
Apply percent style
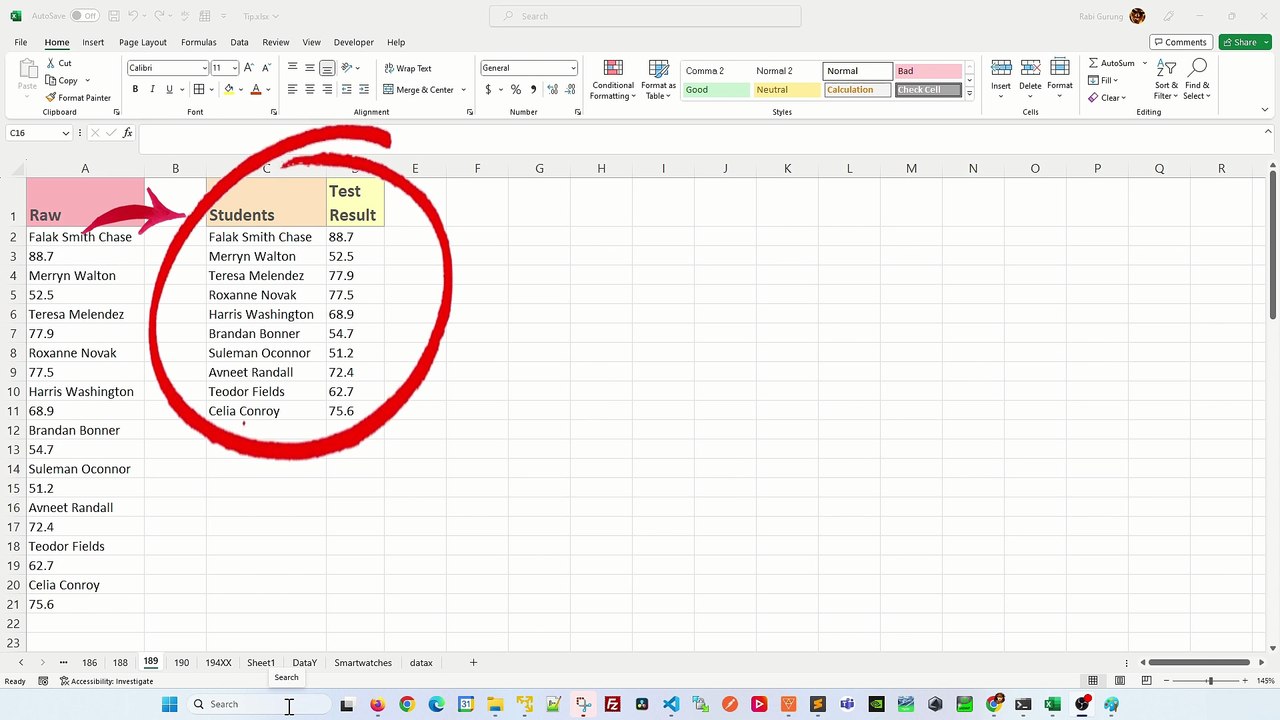click(x=516, y=89)
